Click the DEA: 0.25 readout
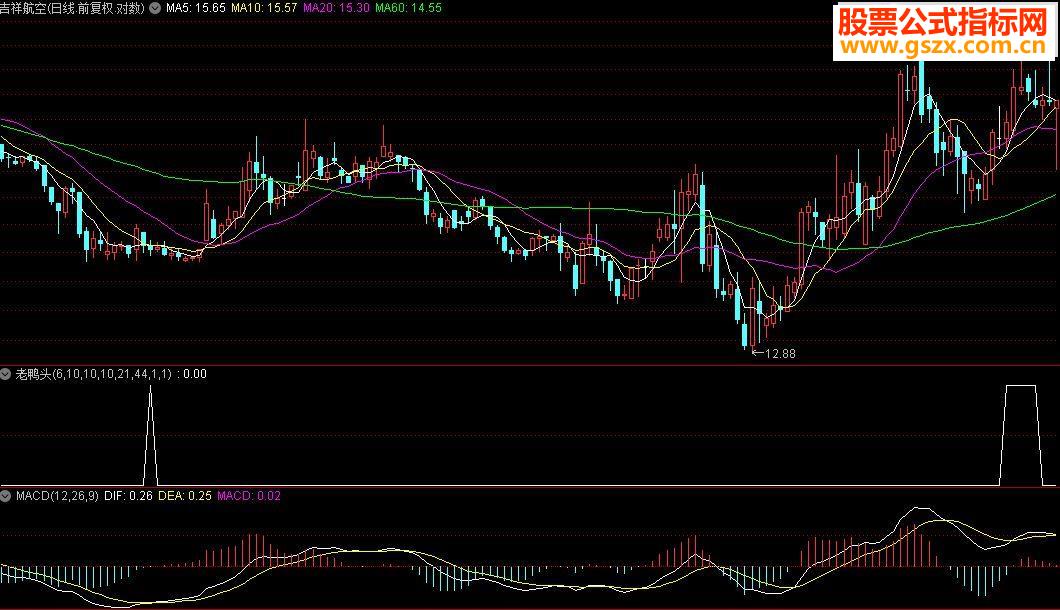 [185, 496]
